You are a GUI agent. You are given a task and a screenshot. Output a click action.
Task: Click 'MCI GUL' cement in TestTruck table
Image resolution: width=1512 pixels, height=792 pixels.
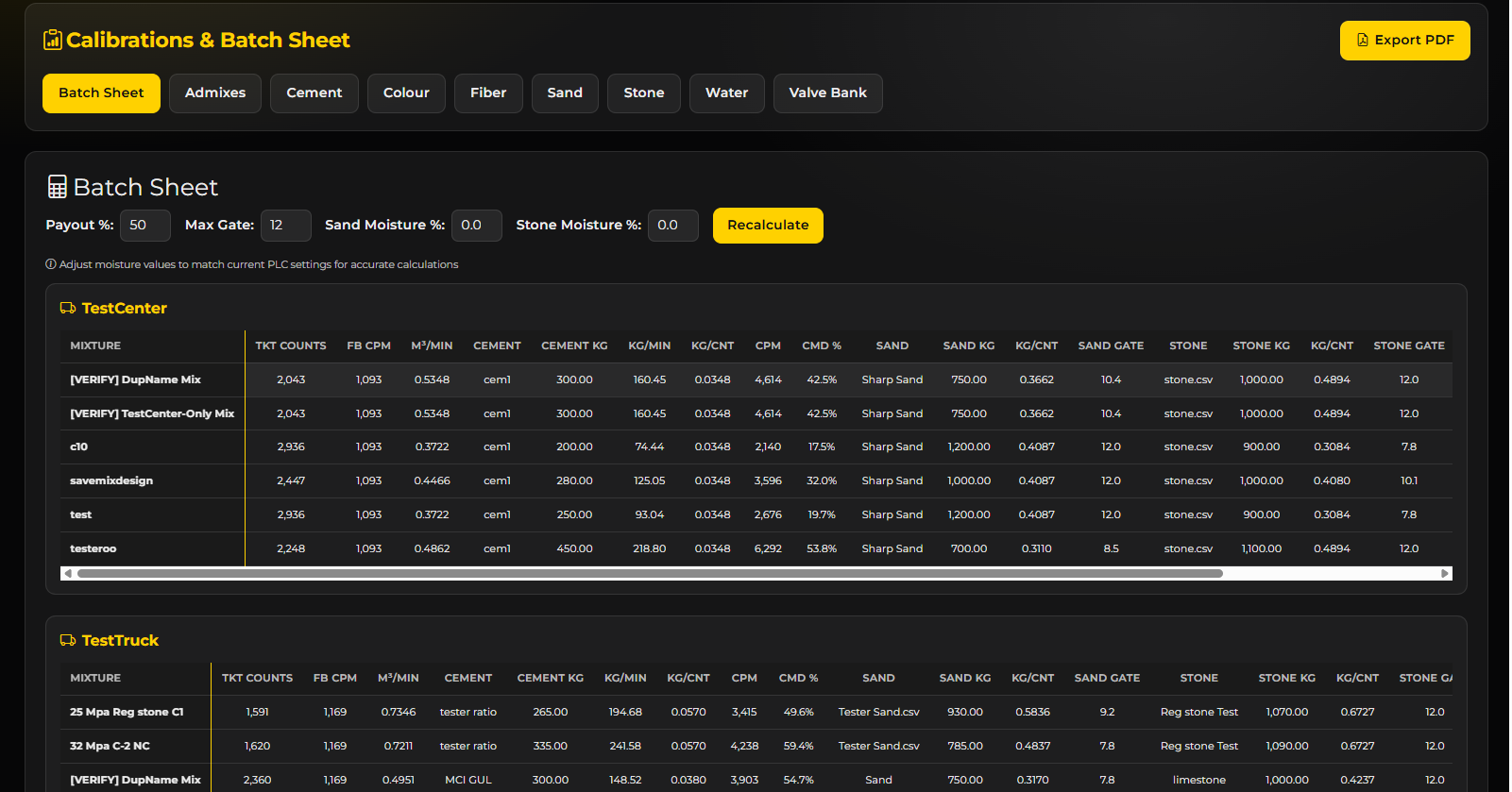pos(468,780)
